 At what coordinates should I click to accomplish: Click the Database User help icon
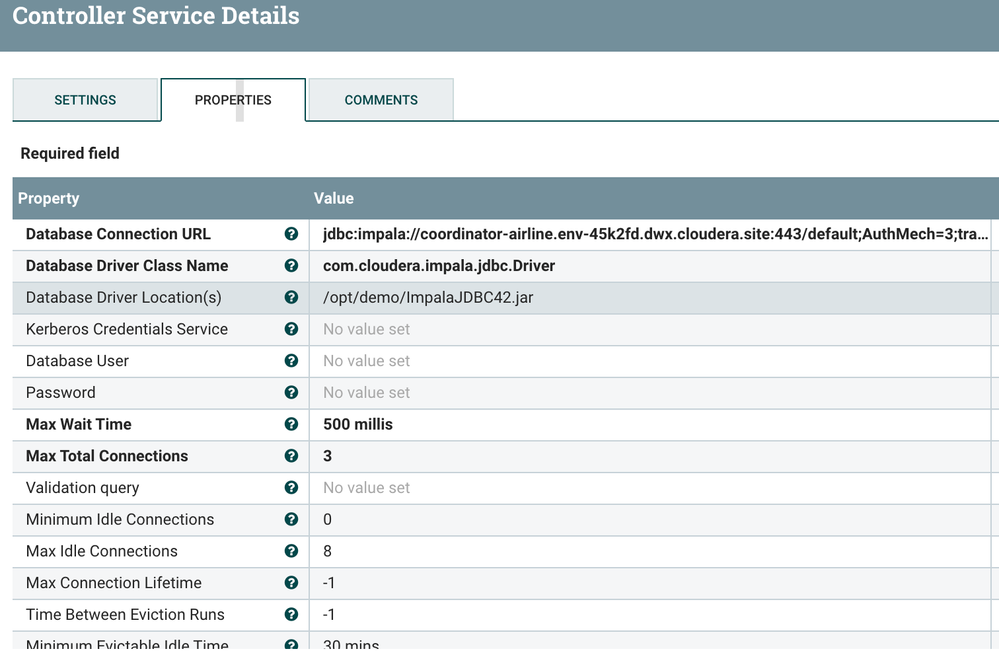[x=291, y=361]
